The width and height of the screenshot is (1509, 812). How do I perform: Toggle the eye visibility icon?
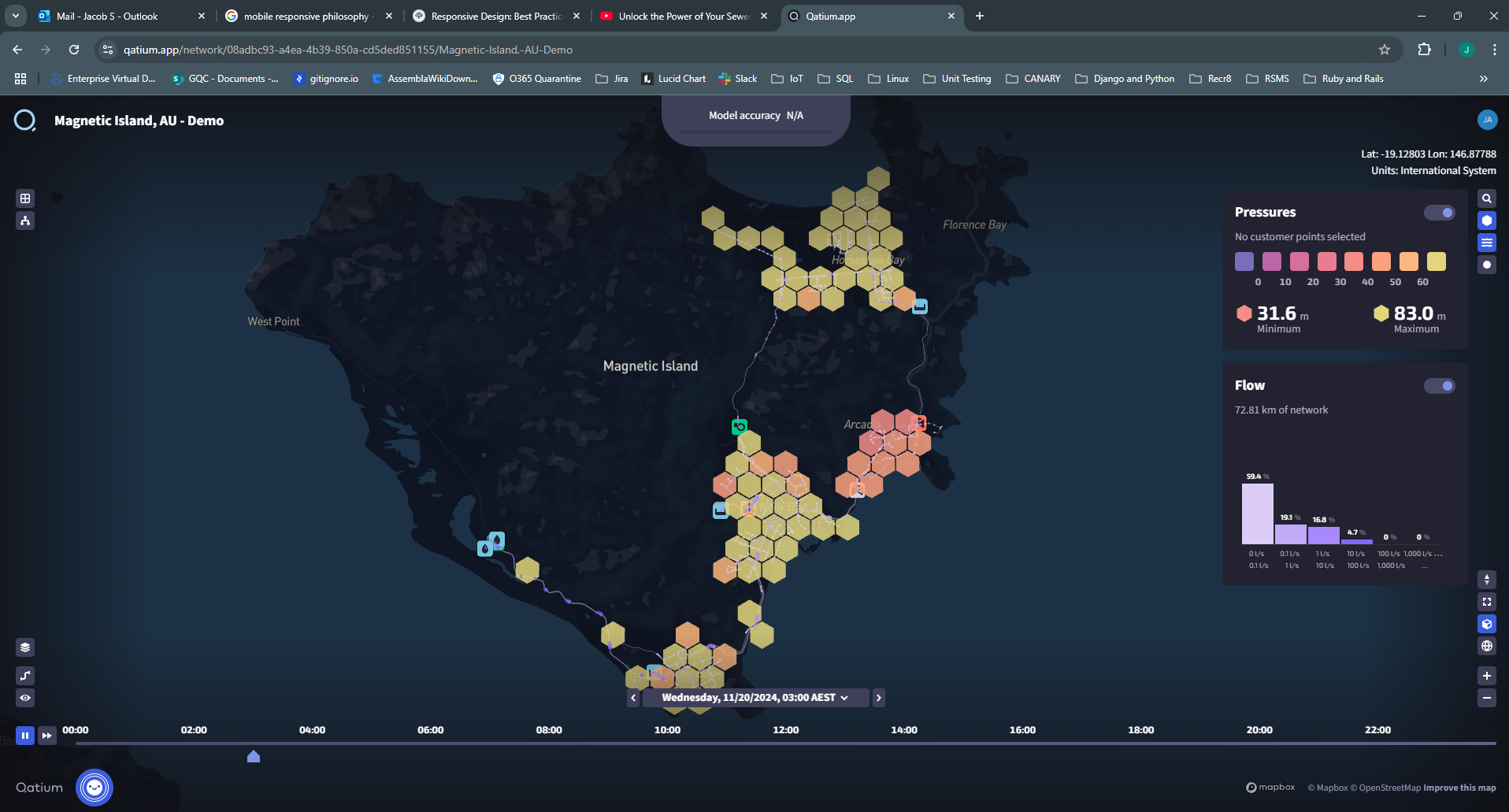(x=25, y=698)
